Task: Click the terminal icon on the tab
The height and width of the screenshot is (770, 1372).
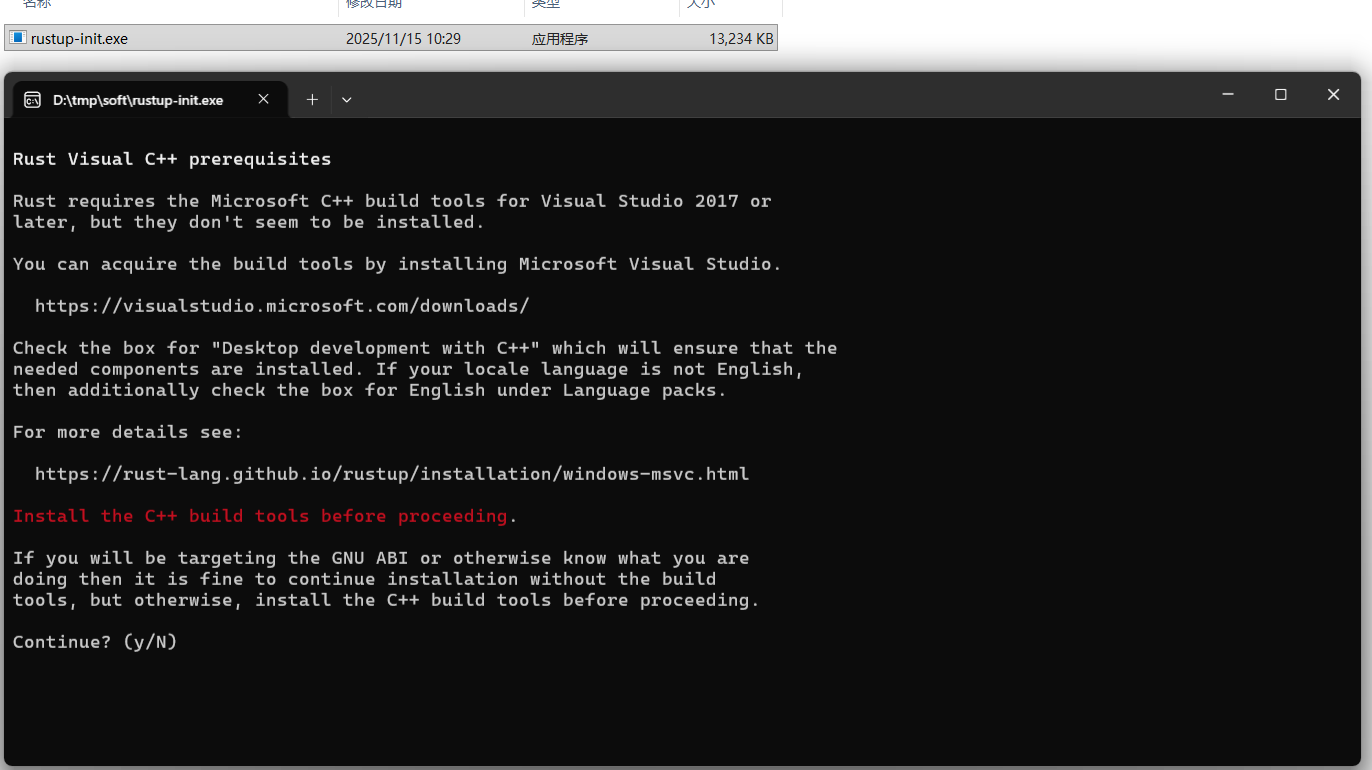Action: (x=32, y=100)
